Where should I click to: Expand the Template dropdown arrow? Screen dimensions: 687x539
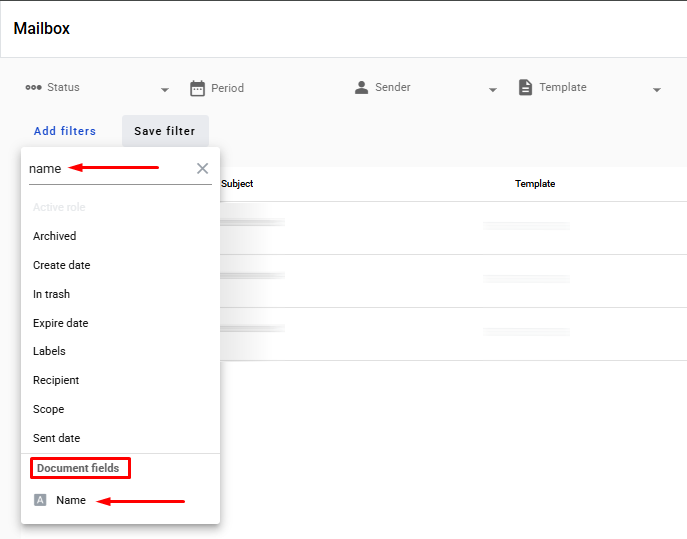click(x=657, y=90)
